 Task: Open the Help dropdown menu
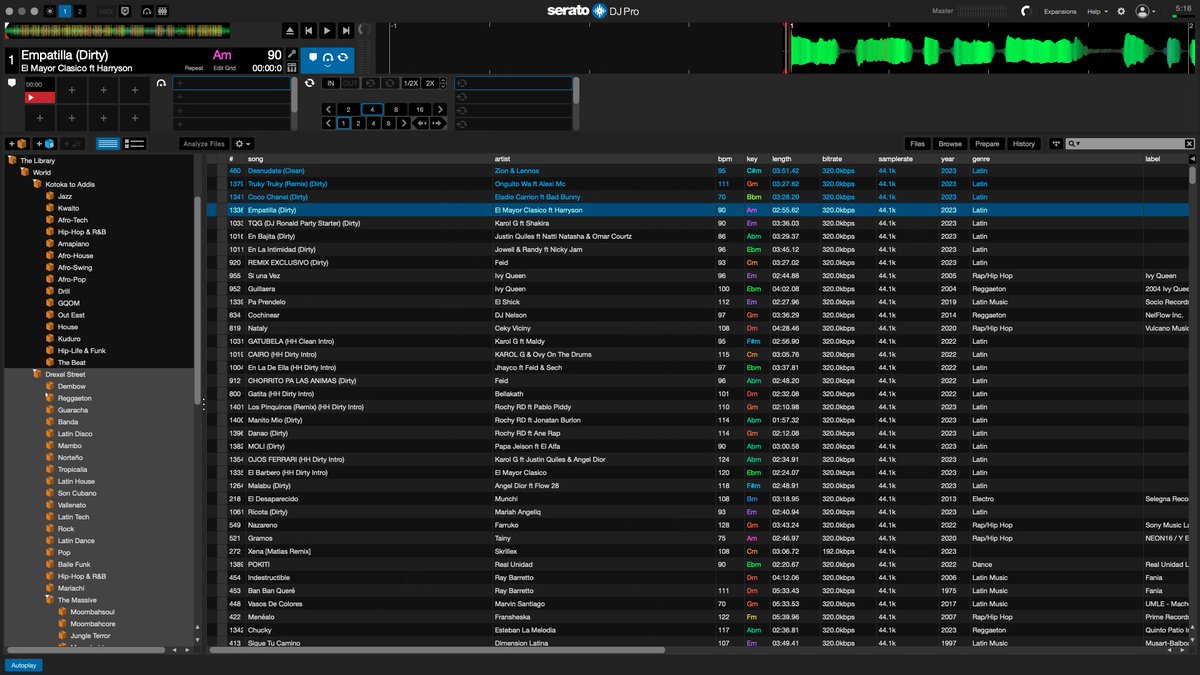coord(1097,11)
